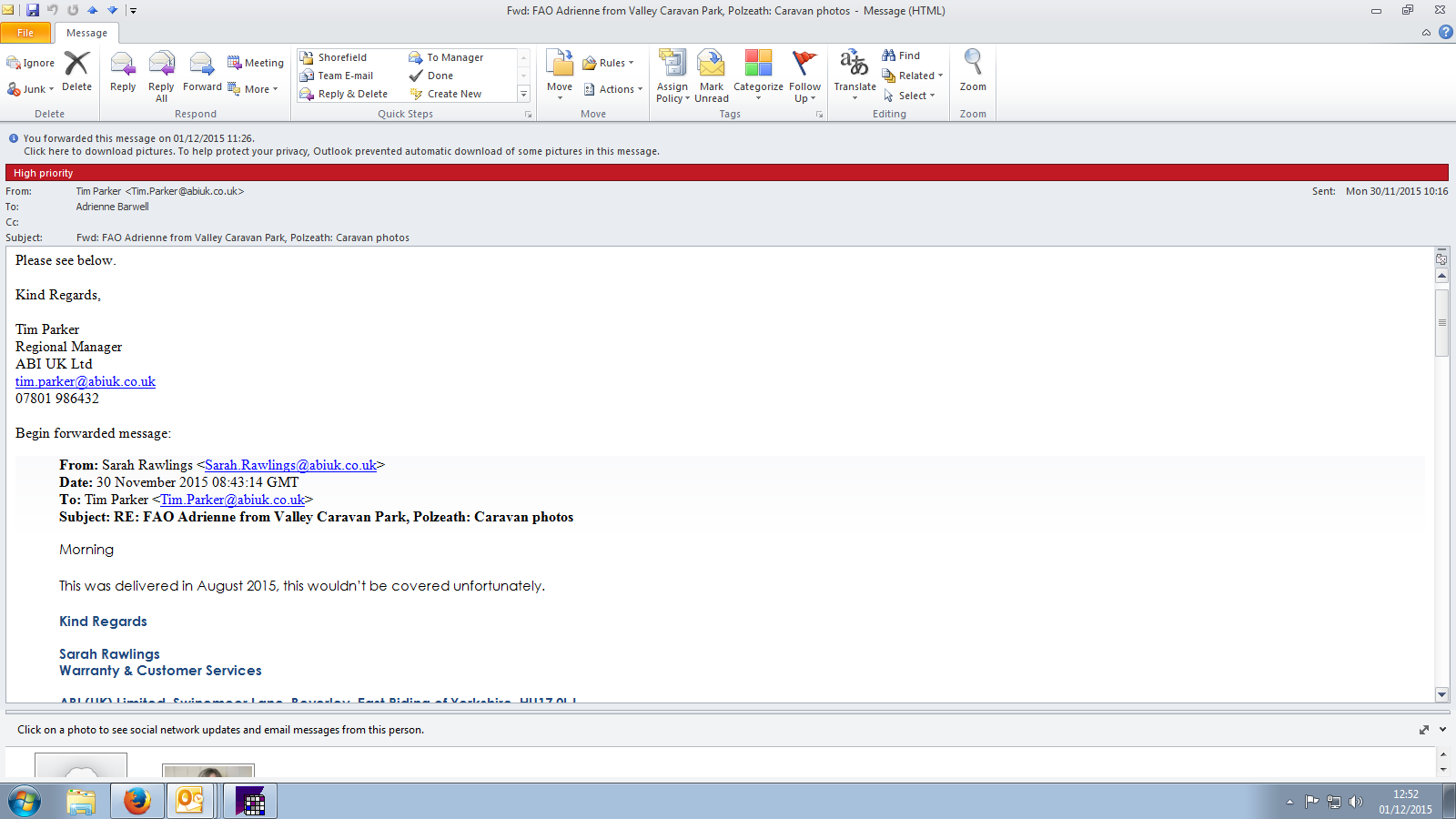Switch to Outlook in the taskbar
The width and height of the screenshot is (1456, 819).
pos(190,802)
